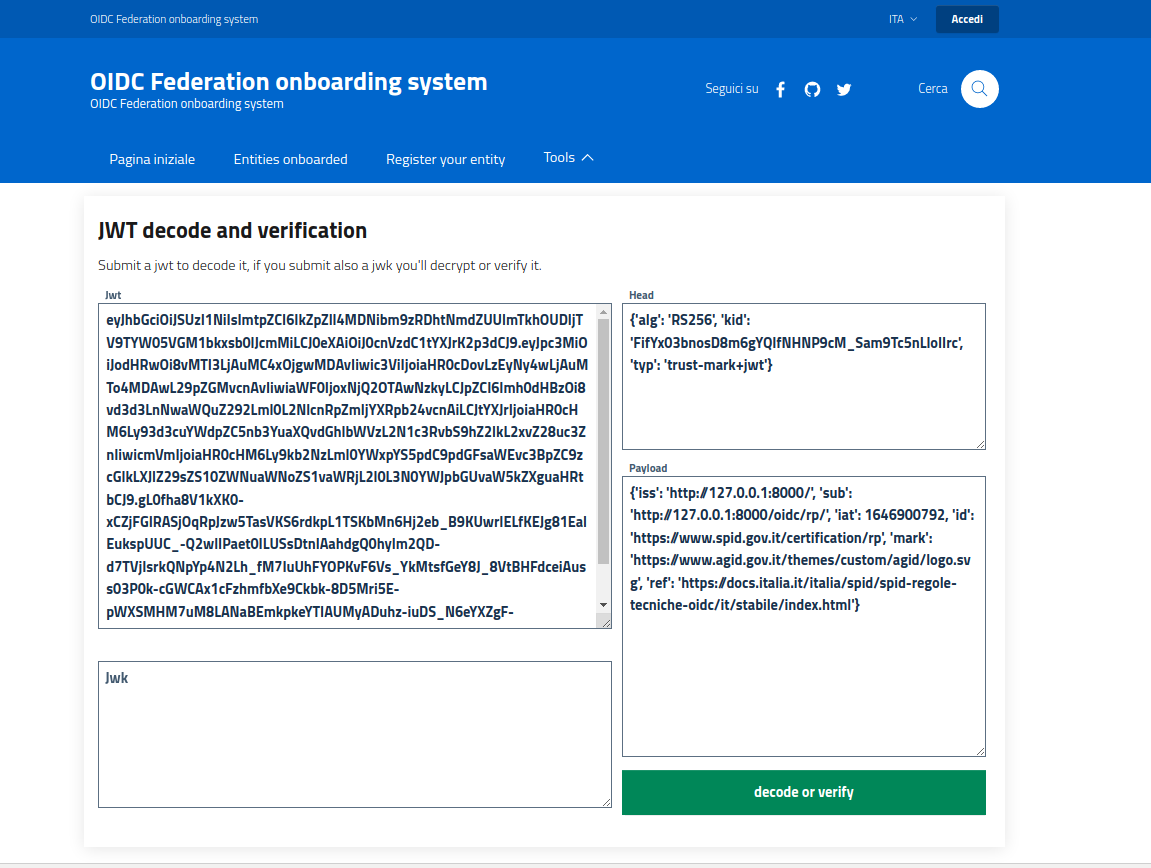Click the JWT decode and verification heading

232,231
